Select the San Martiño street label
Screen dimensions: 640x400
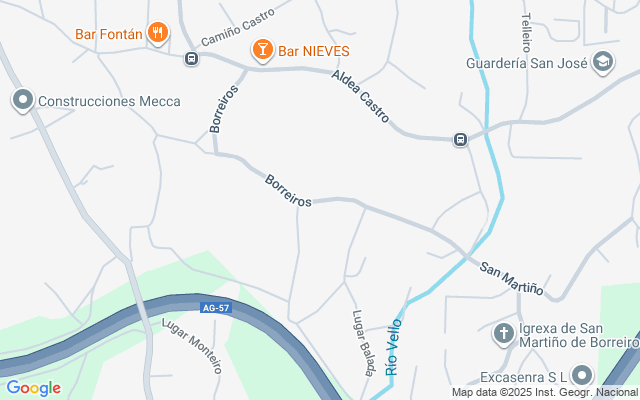click(x=511, y=278)
